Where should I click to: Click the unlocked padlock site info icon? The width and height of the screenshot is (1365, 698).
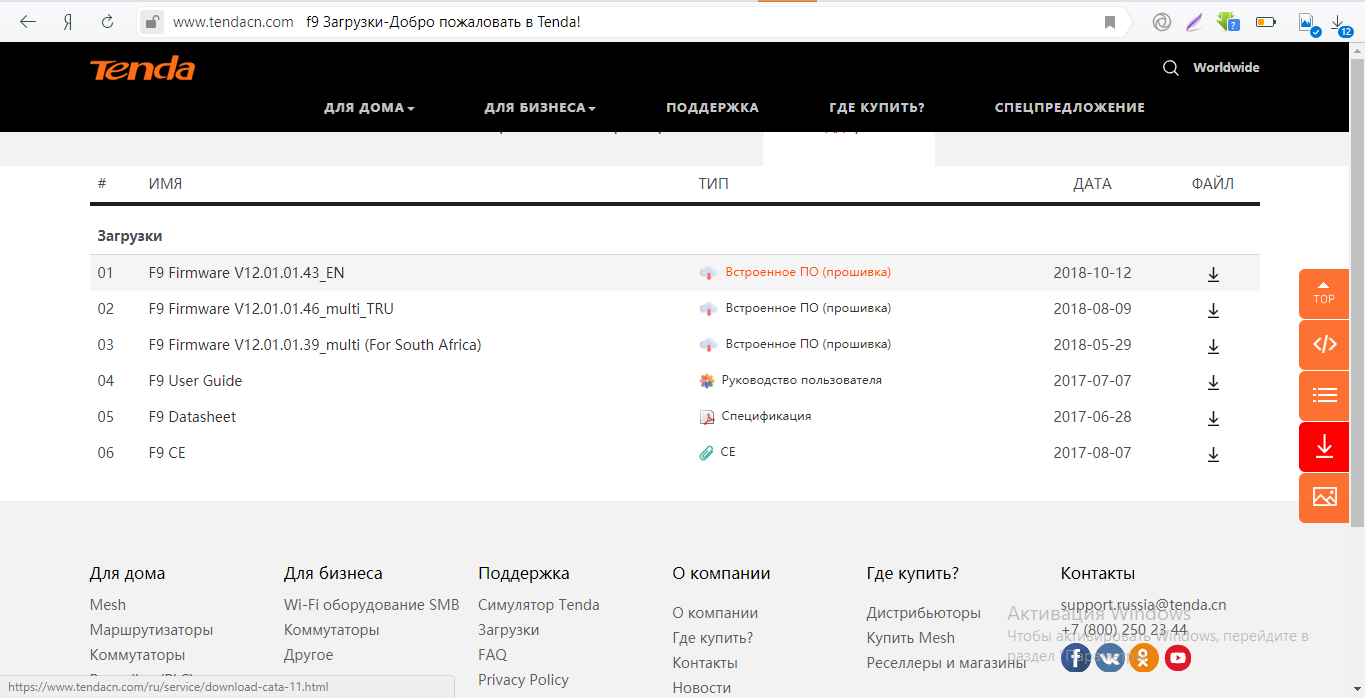pos(152,21)
